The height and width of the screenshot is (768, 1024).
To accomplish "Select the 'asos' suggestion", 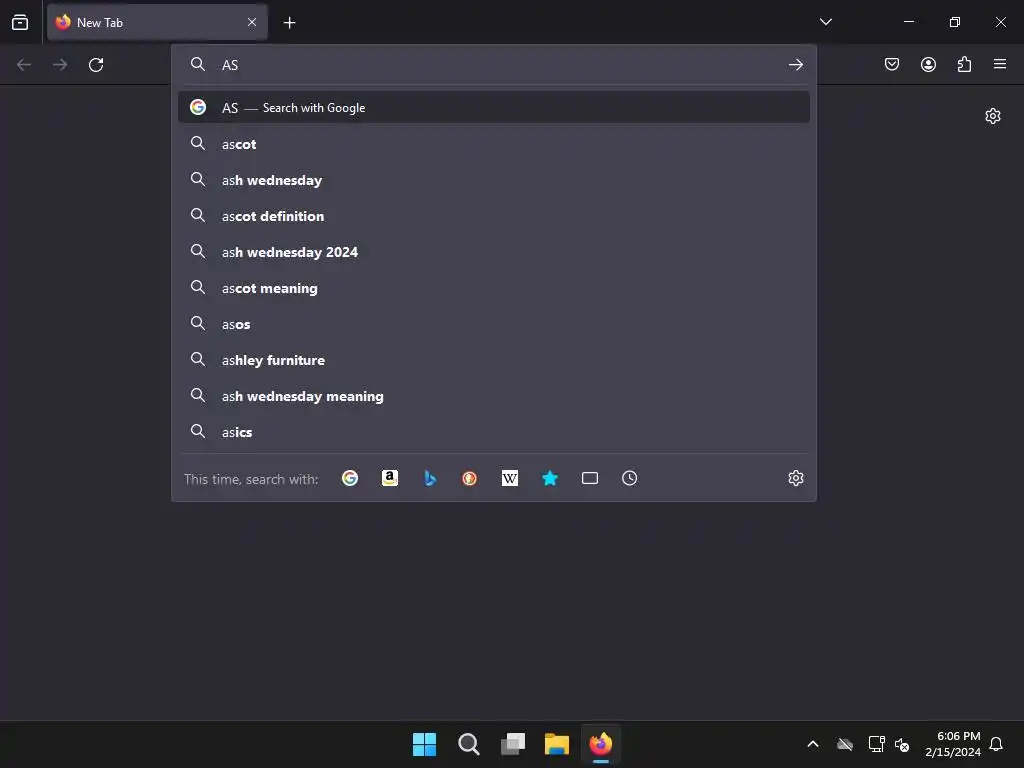I will click(x=494, y=324).
